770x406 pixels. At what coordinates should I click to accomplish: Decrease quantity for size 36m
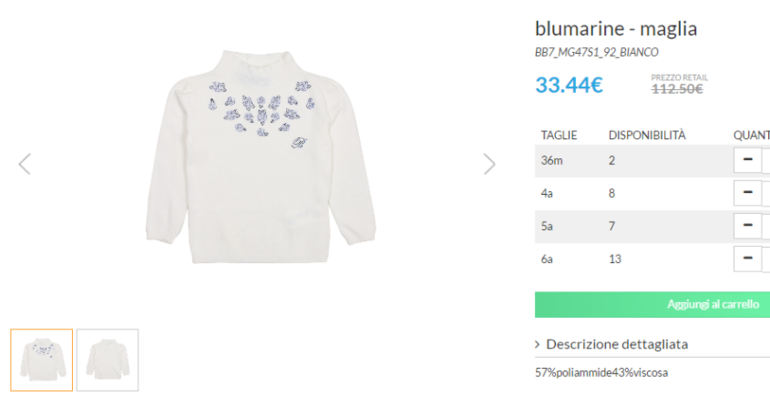pyautogui.click(x=747, y=159)
